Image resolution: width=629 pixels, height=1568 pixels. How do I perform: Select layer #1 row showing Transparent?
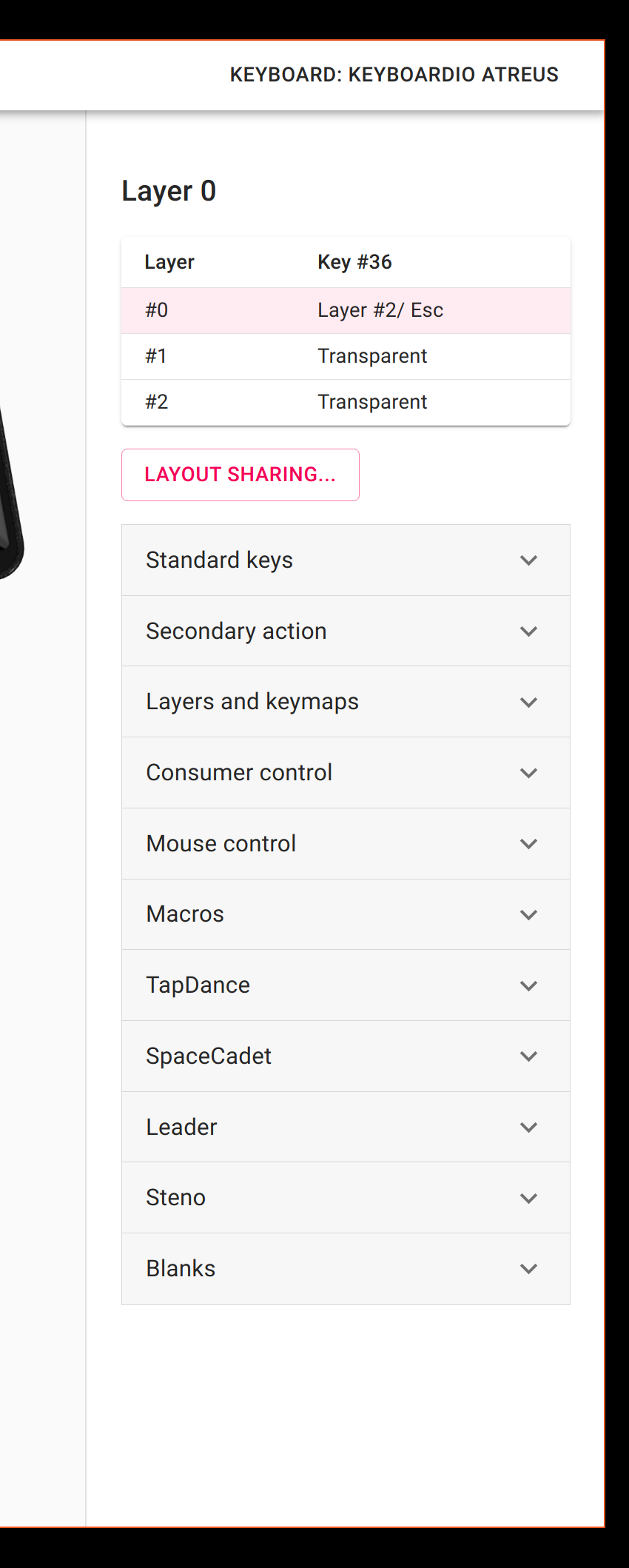(346, 356)
